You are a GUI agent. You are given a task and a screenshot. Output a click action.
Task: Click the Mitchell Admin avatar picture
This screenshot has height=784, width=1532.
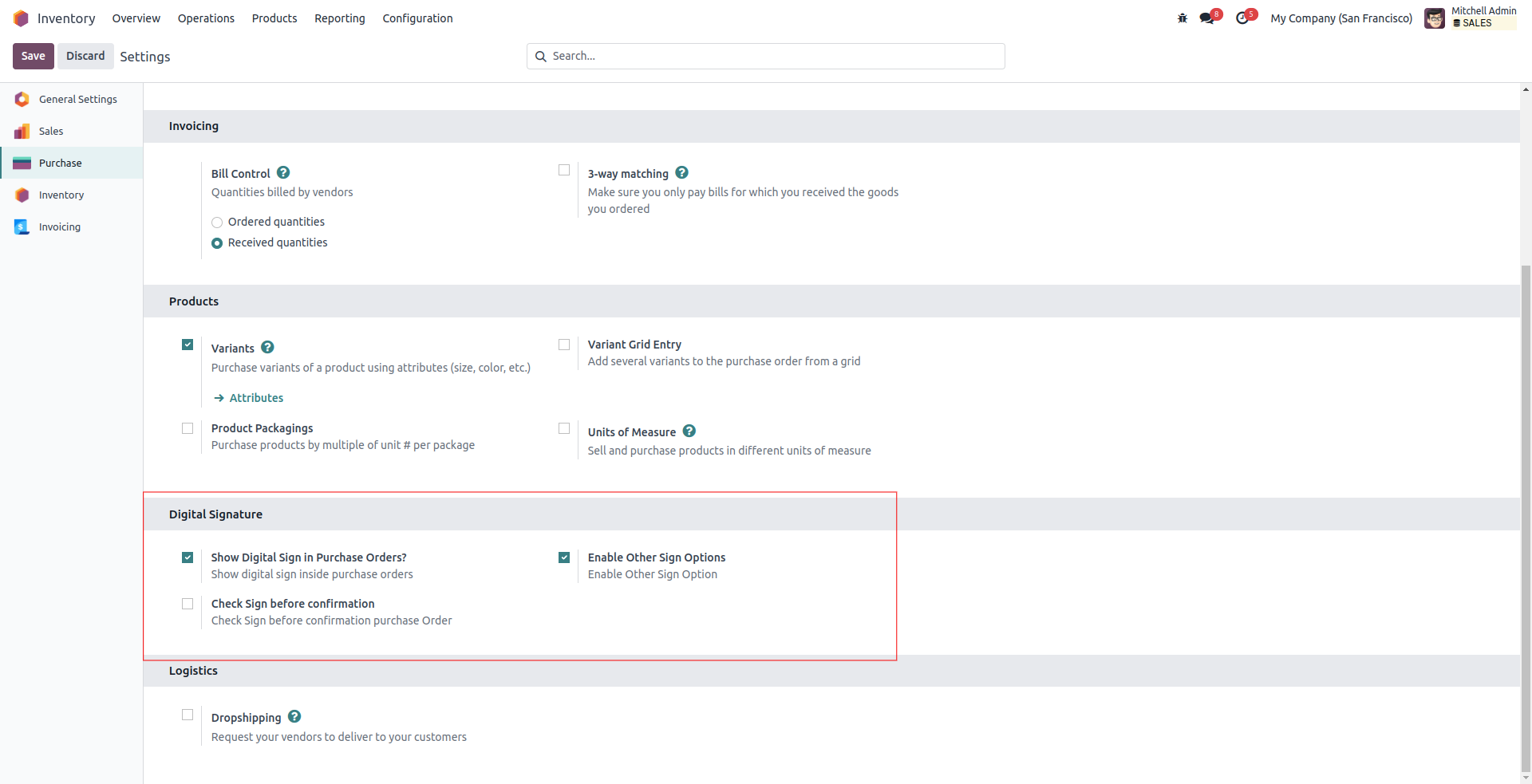pos(1435,18)
